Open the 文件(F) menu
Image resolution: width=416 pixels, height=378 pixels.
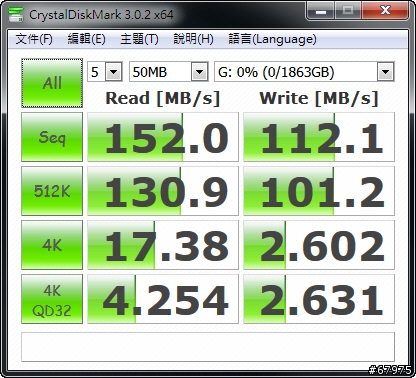tap(34, 39)
